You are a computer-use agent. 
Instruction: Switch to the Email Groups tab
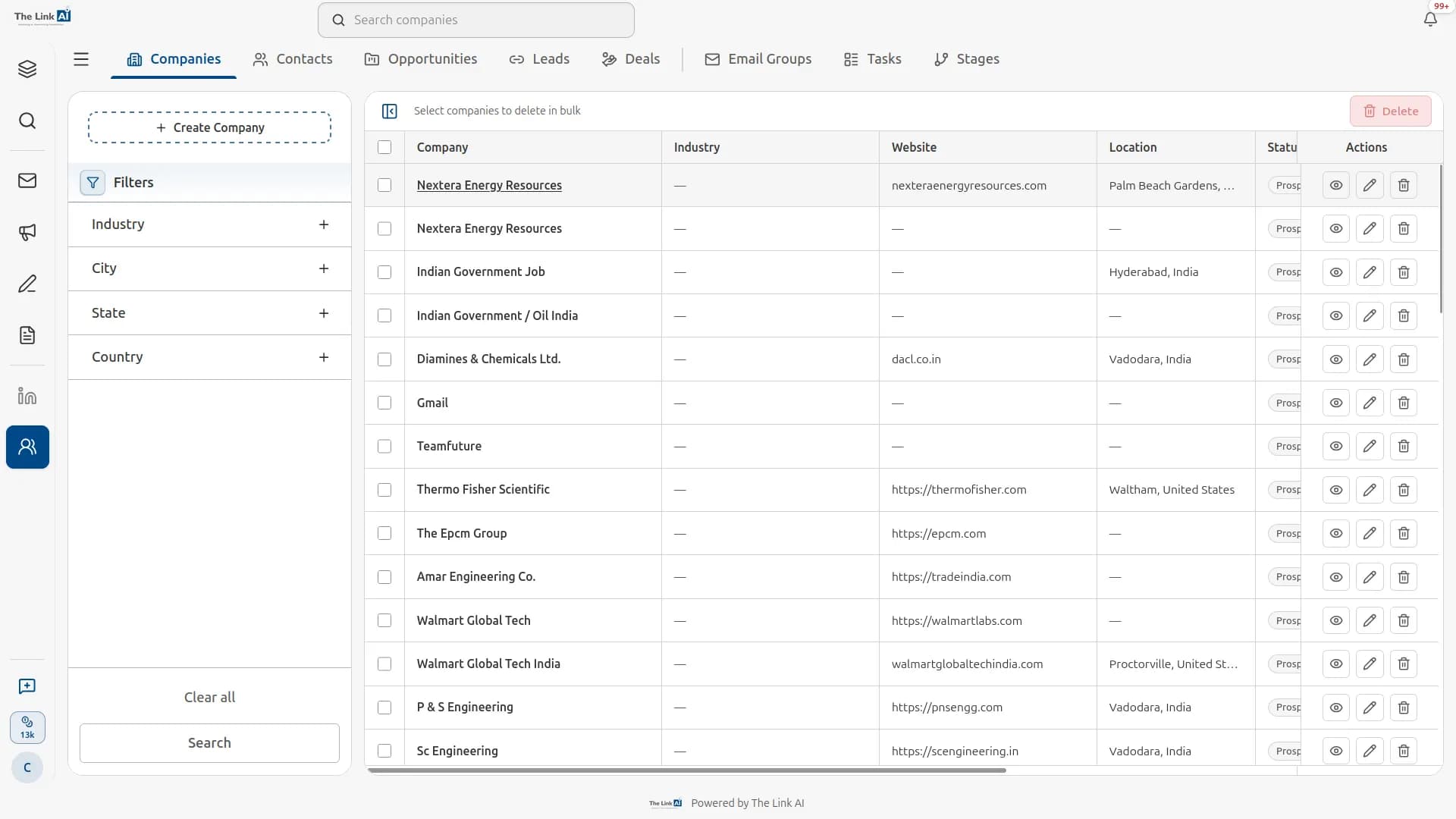pos(758,59)
